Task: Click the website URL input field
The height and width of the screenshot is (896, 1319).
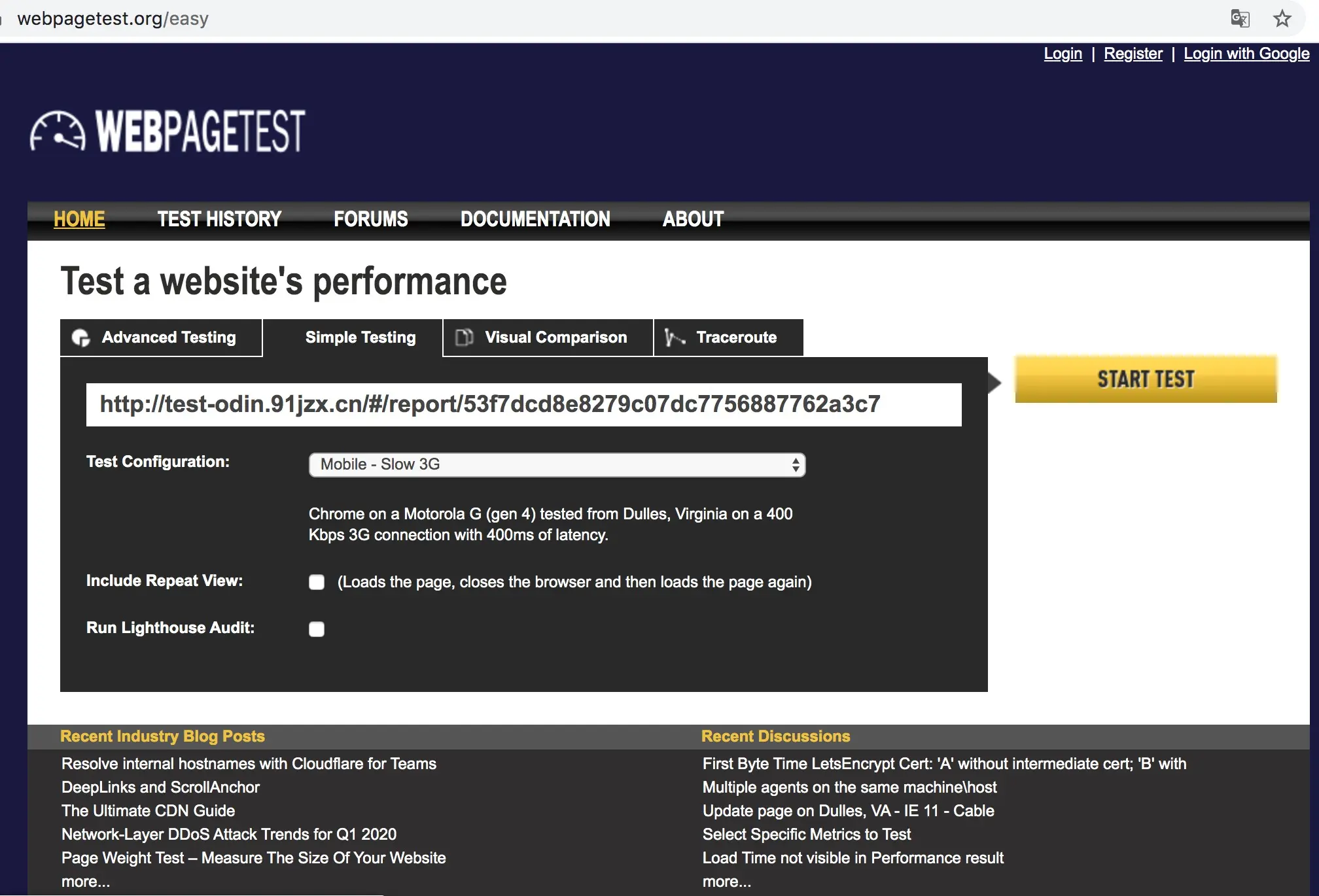Action: [x=523, y=404]
